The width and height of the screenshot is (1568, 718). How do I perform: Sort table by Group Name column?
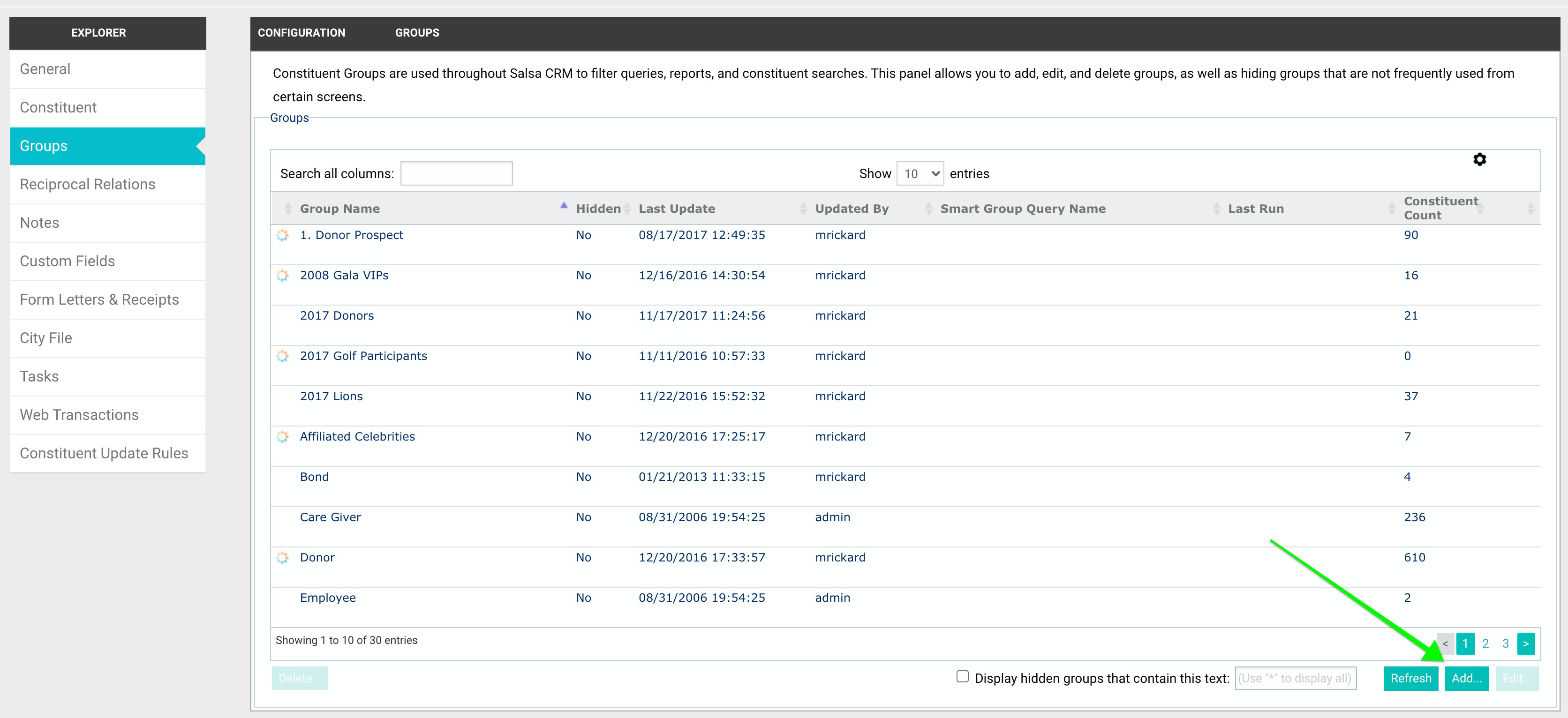[339, 209]
